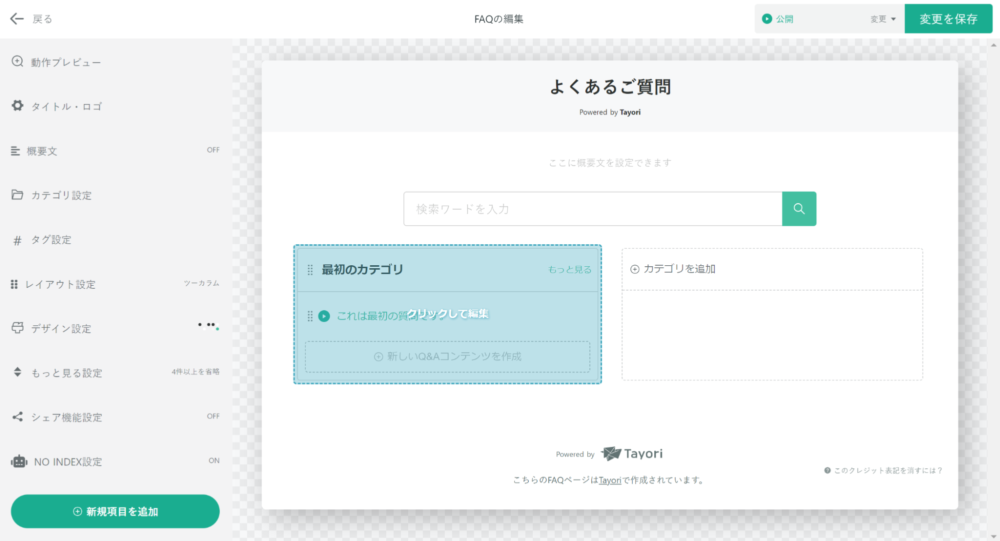Click もっと見る in first category
Viewport: 1000px width, 541px height.
click(x=569, y=270)
